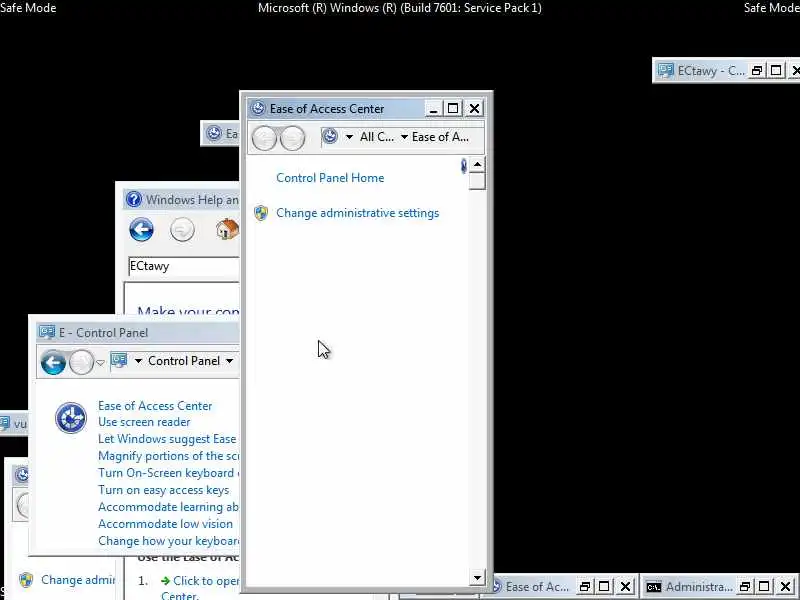Viewport: 800px width, 600px height.
Task: Click Forward button in E - Control Panel window
Action: (x=81, y=362)
